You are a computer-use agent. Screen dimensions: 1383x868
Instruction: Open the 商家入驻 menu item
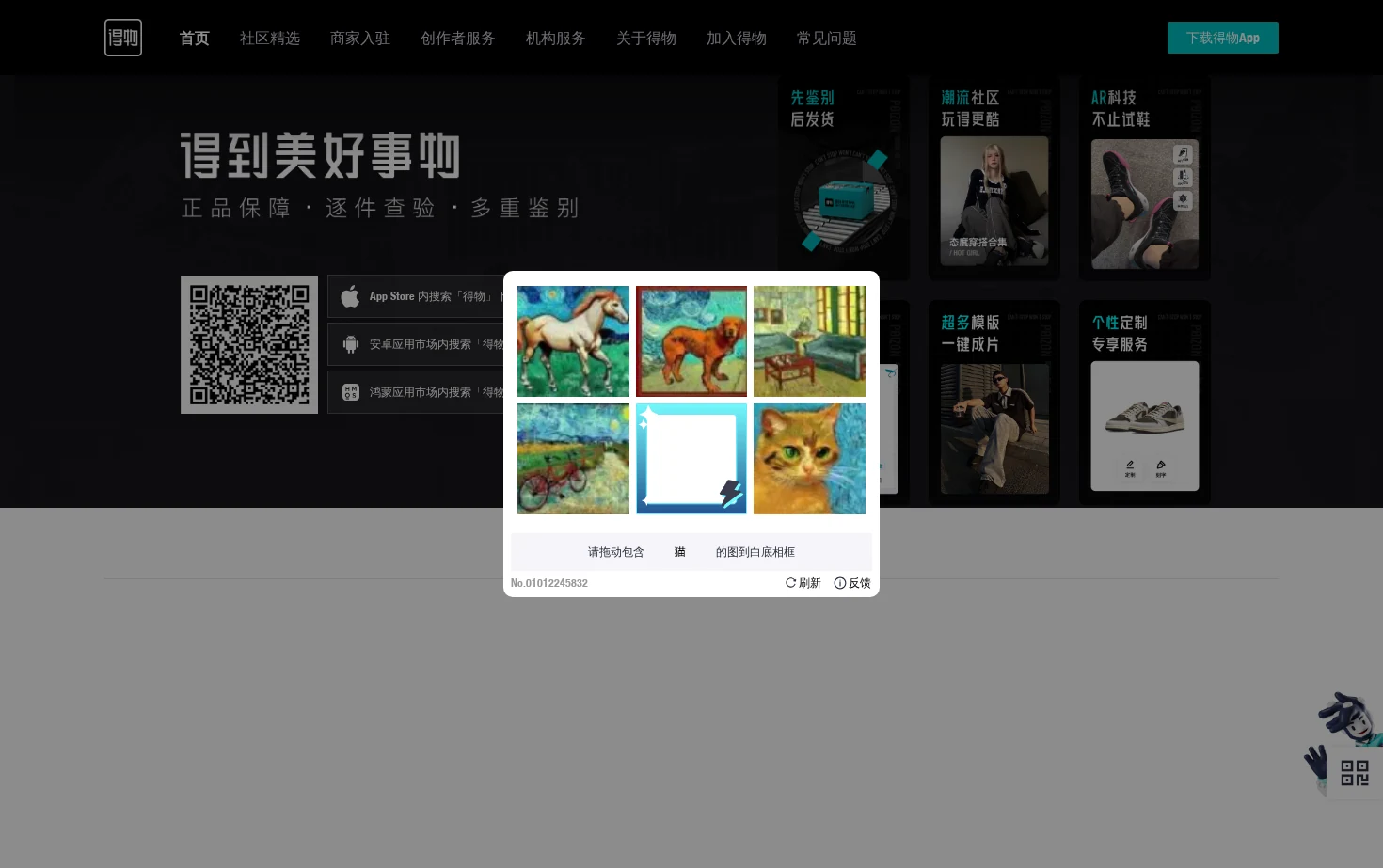(360, 39)
